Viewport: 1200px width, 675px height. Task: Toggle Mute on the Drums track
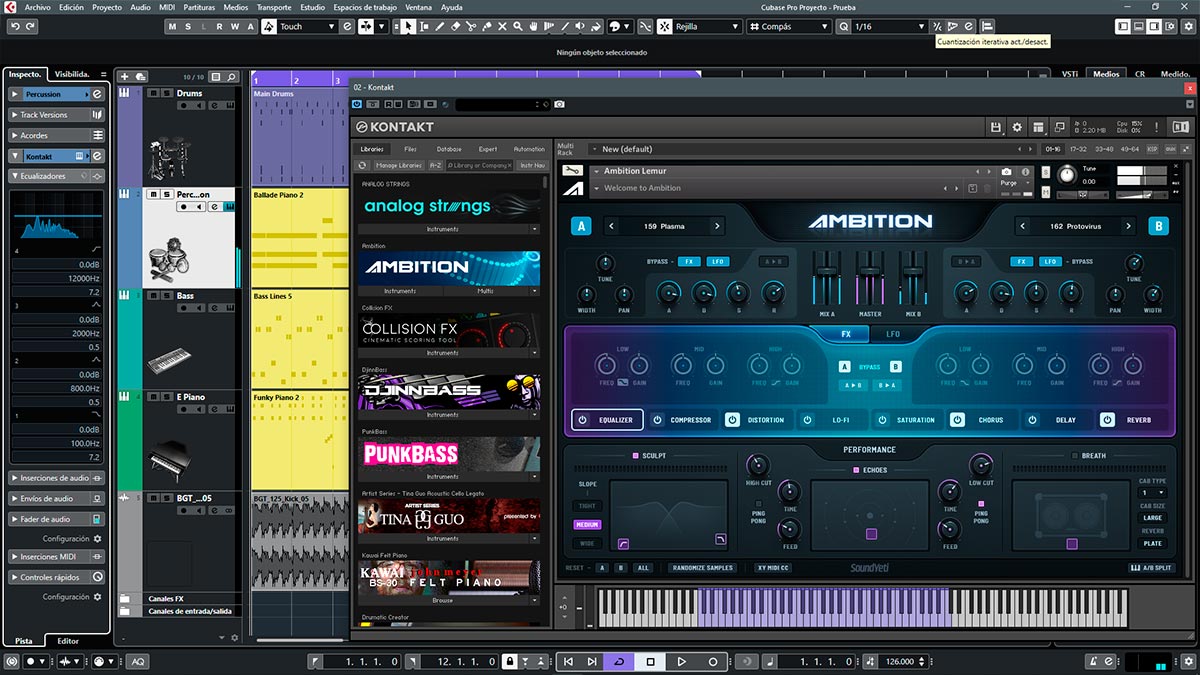(x=154, y=93)
